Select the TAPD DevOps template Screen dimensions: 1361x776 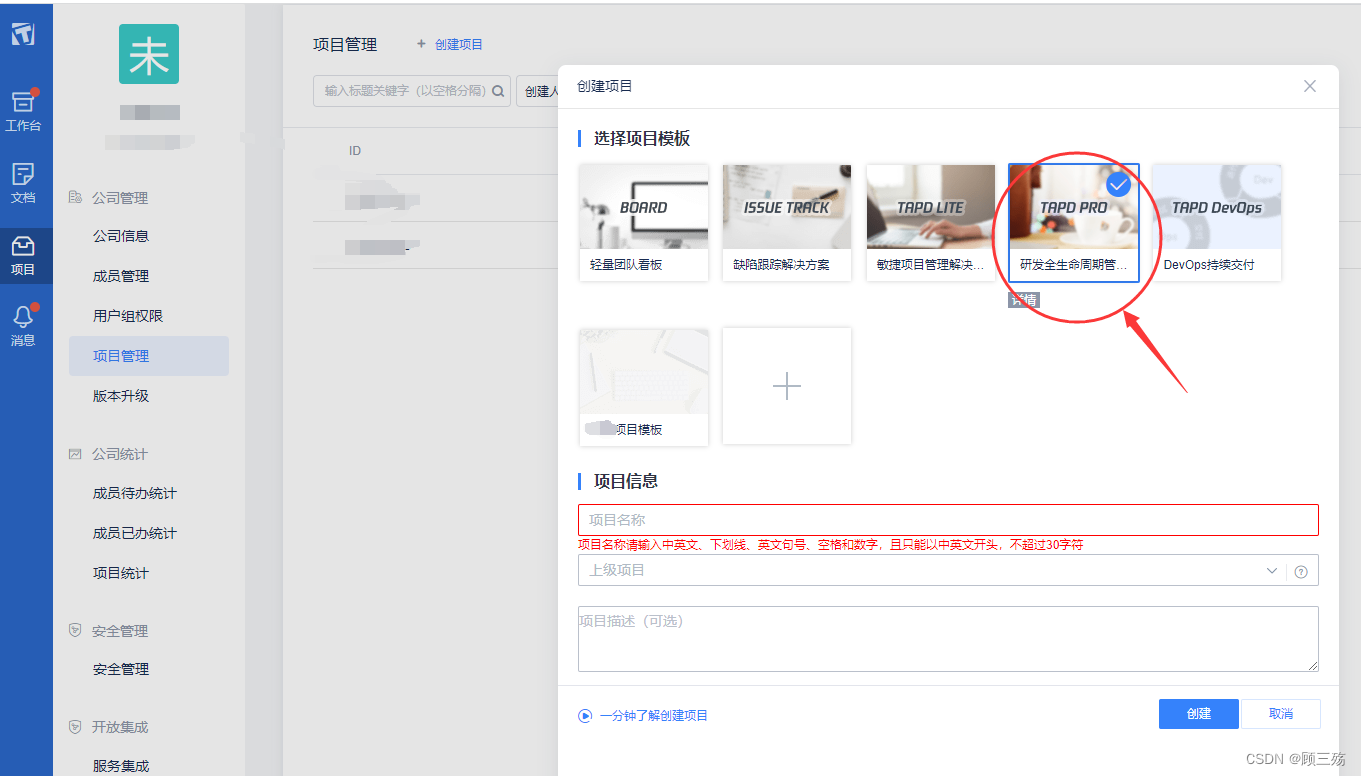point(1217,222)
